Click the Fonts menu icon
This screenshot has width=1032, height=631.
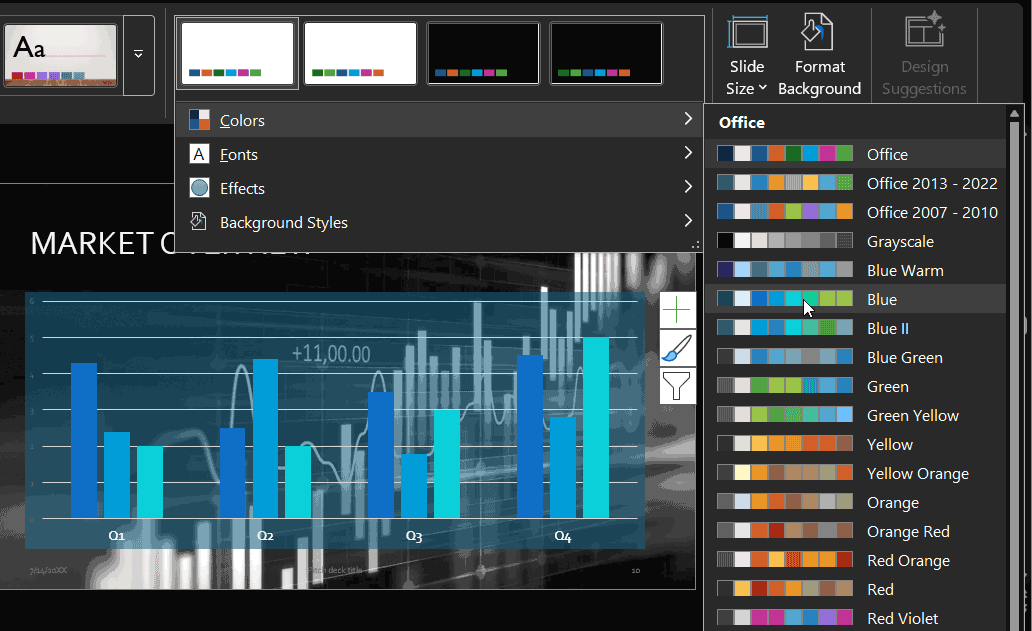199,154
